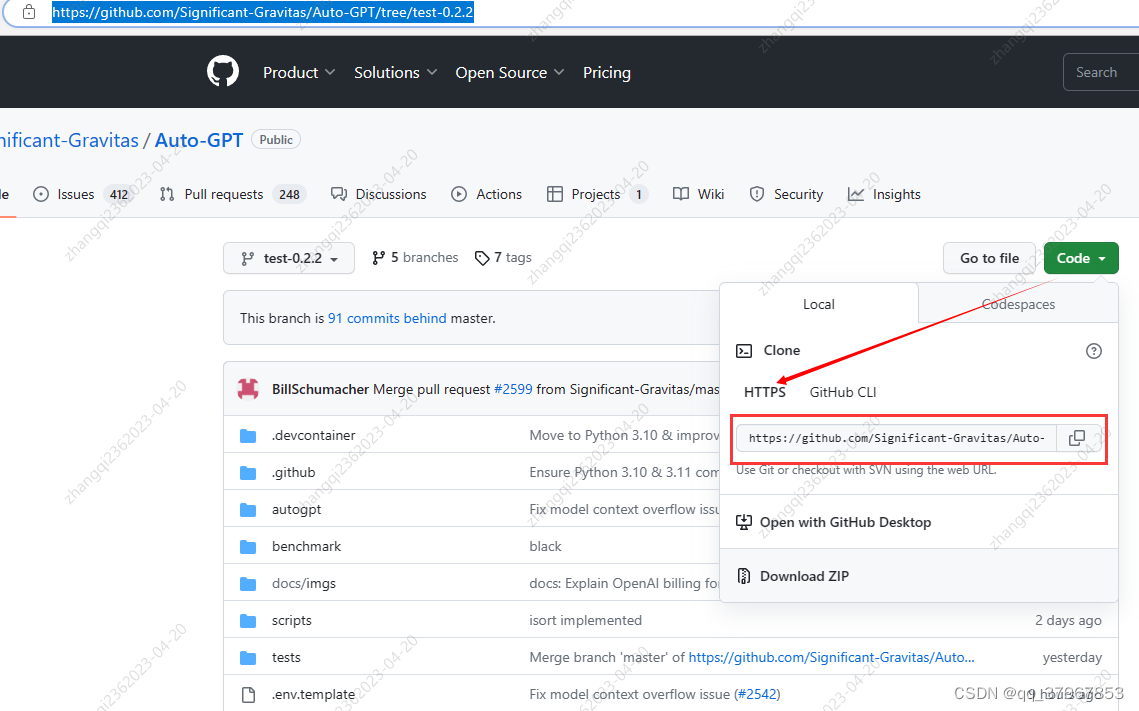Click Download ZIP

(804, 576)
